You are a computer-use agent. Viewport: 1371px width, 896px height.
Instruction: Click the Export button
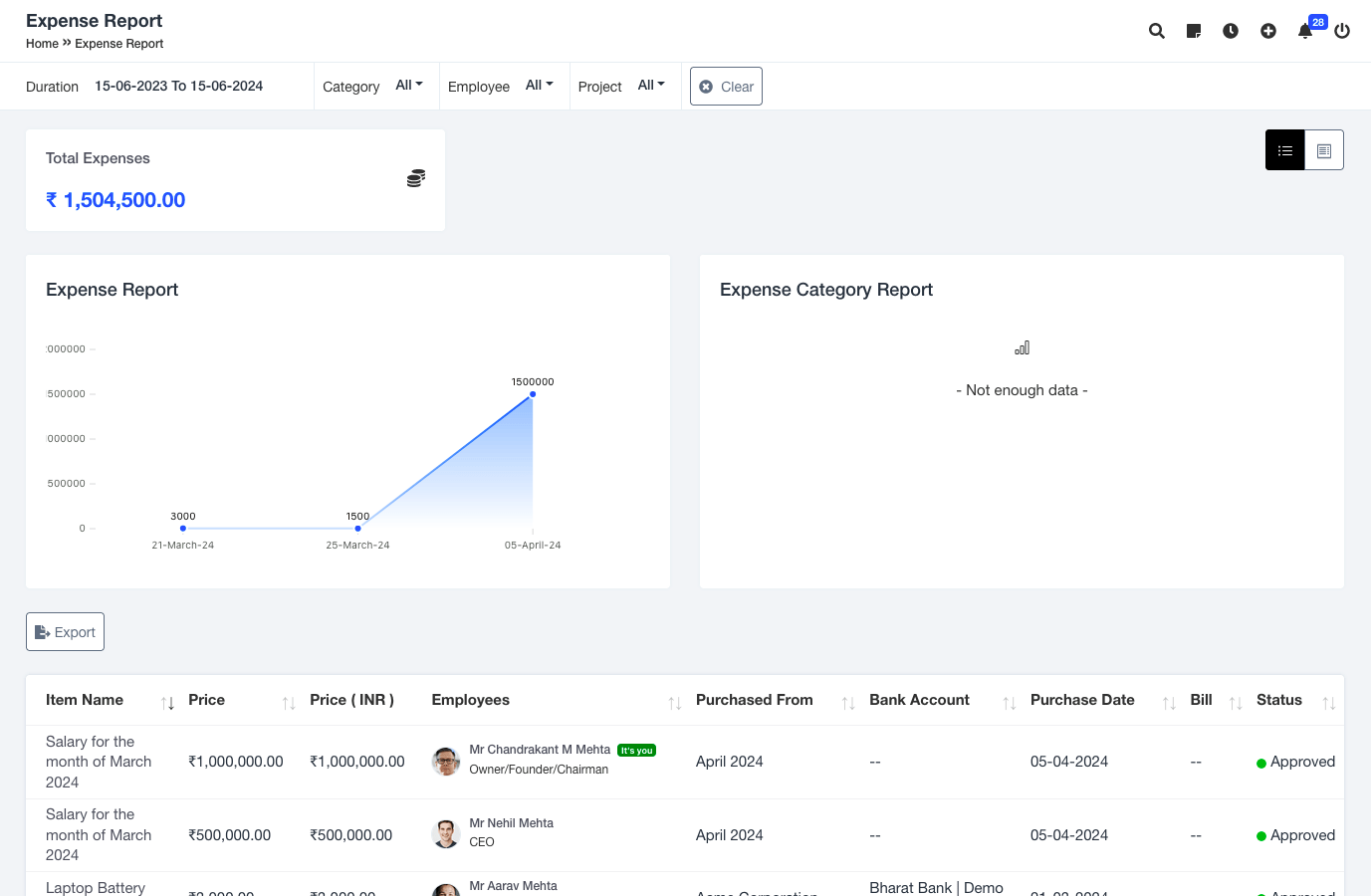pos(66,632)
